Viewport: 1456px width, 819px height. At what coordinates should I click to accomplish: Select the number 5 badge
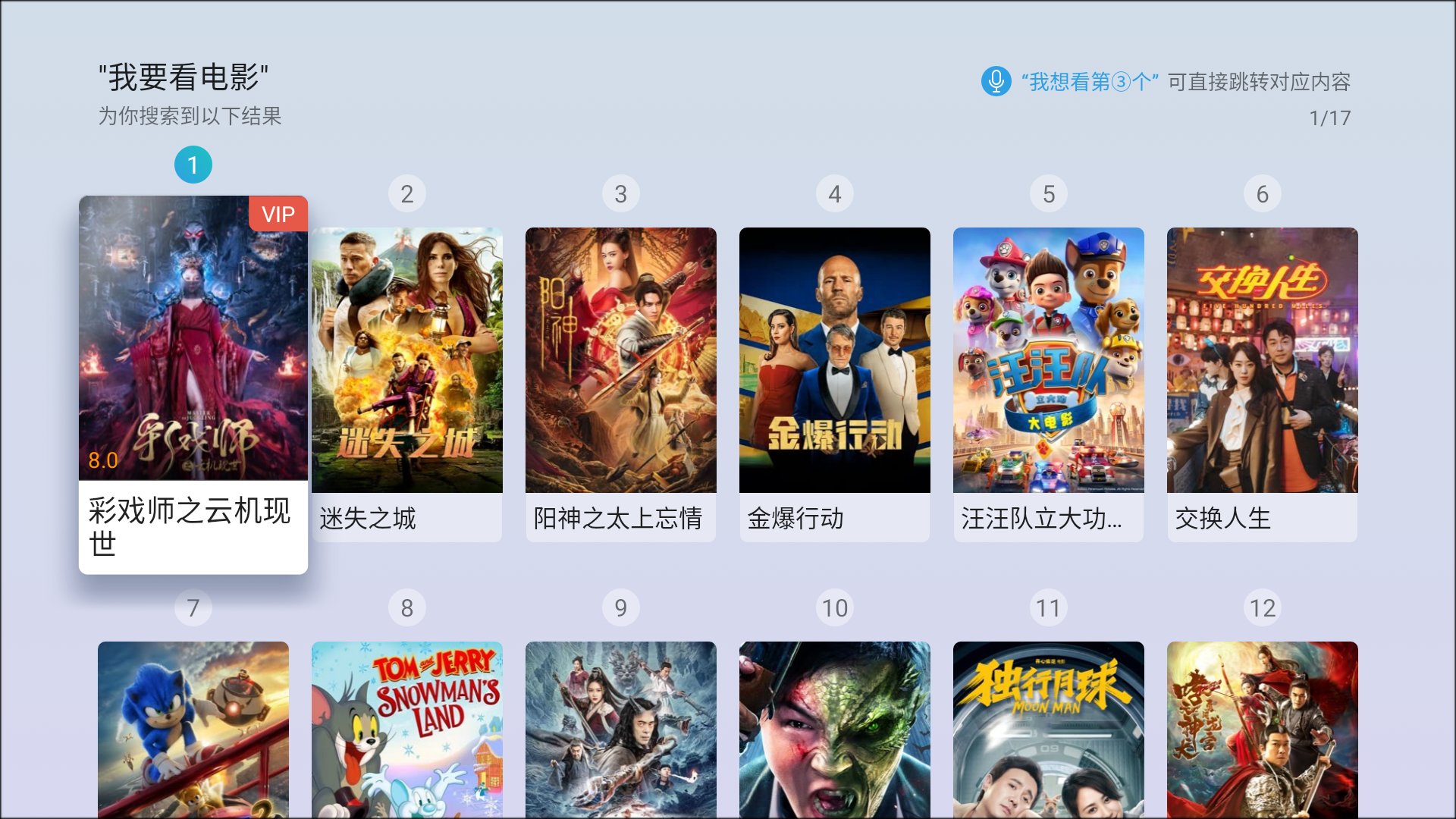click(x=1049, y=194)
